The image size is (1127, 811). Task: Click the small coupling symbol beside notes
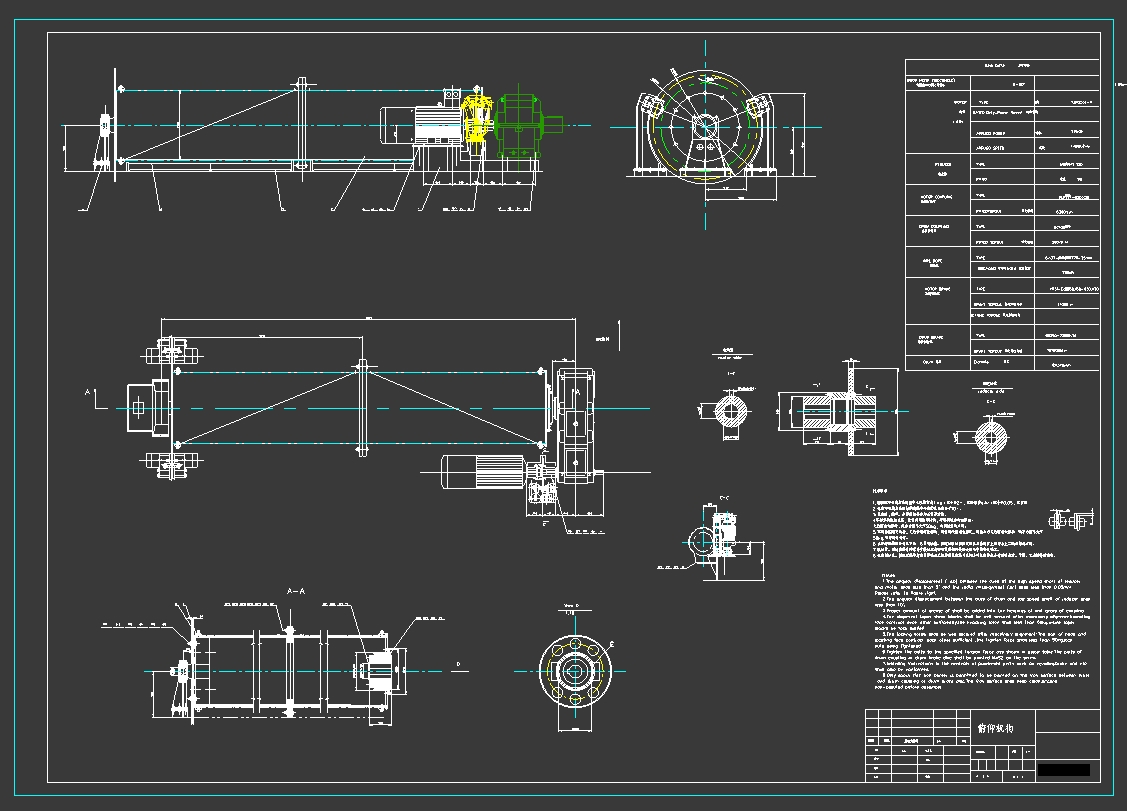[1066, 520]
